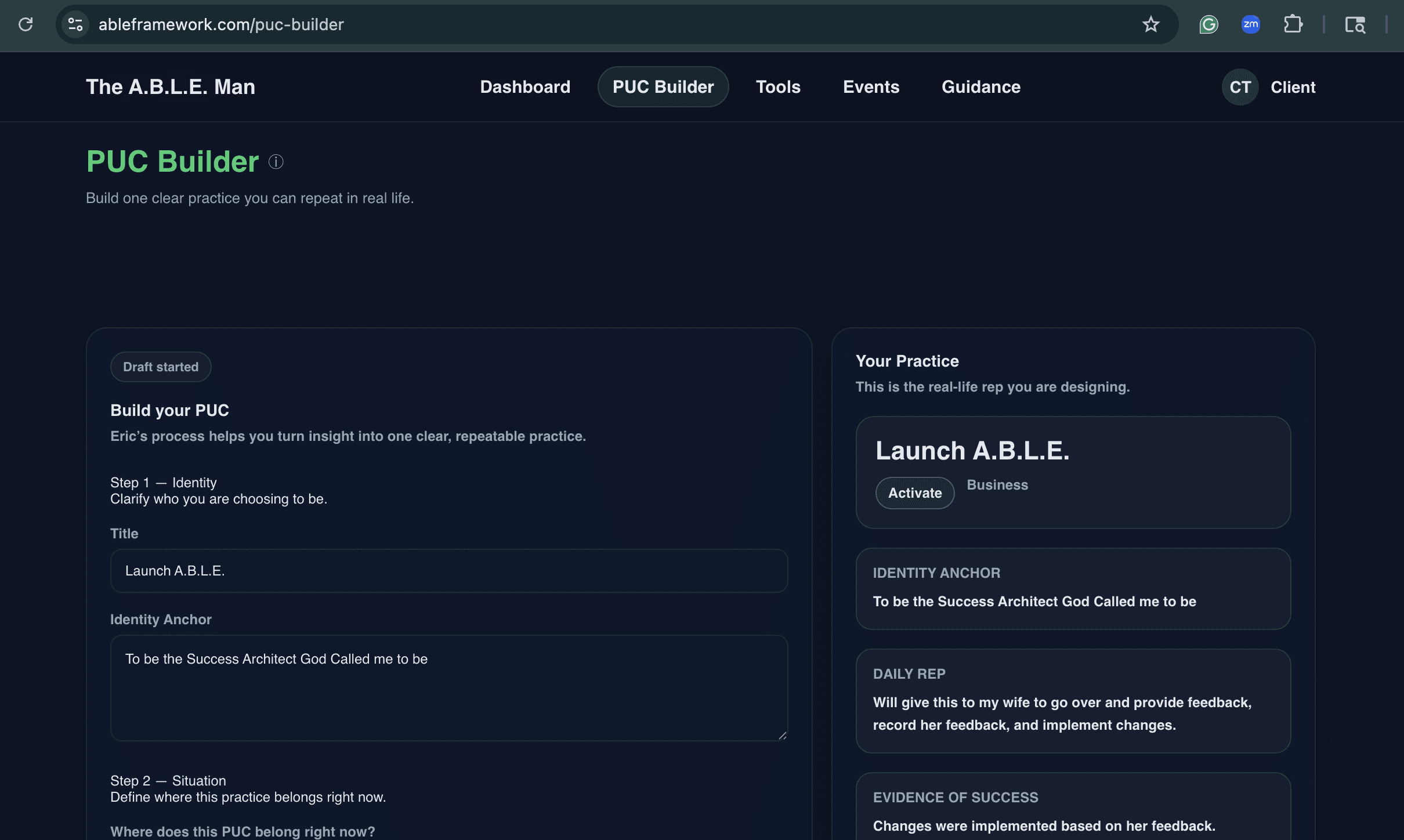Image resolution: width=1404 pixels, height=840 pixels.
Task: Click the Zoom extension icon
Action: 1250,24
